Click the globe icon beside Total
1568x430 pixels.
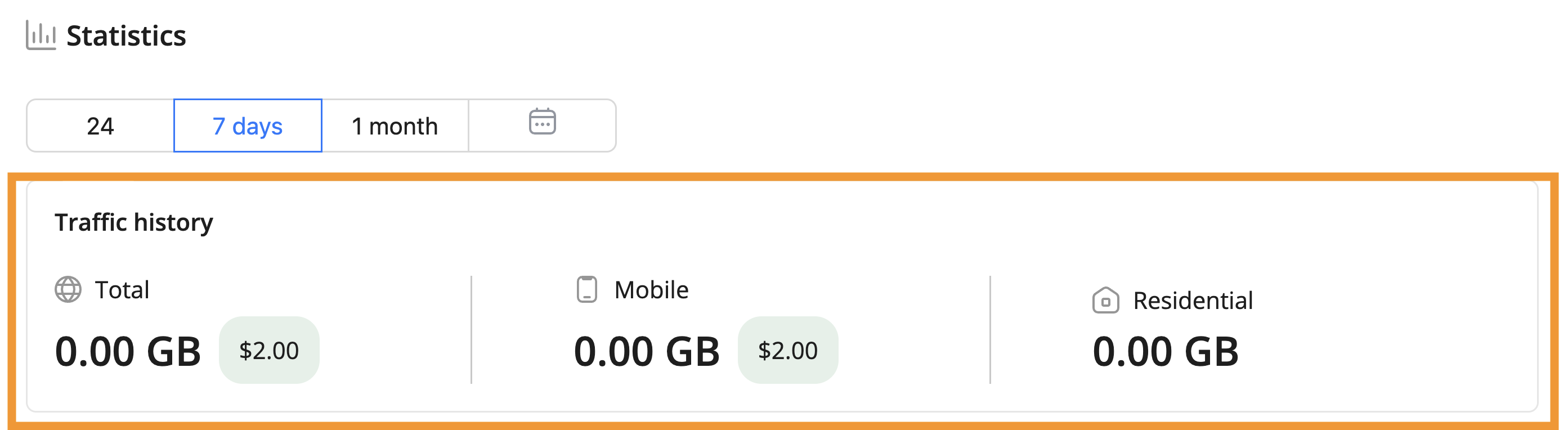(x=68, y=289)
